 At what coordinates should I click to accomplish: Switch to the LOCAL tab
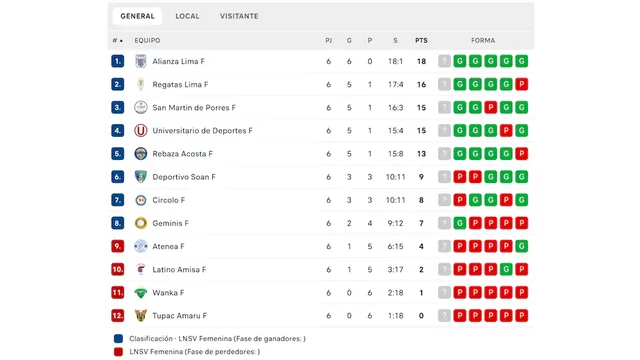(x=187, y=16)
